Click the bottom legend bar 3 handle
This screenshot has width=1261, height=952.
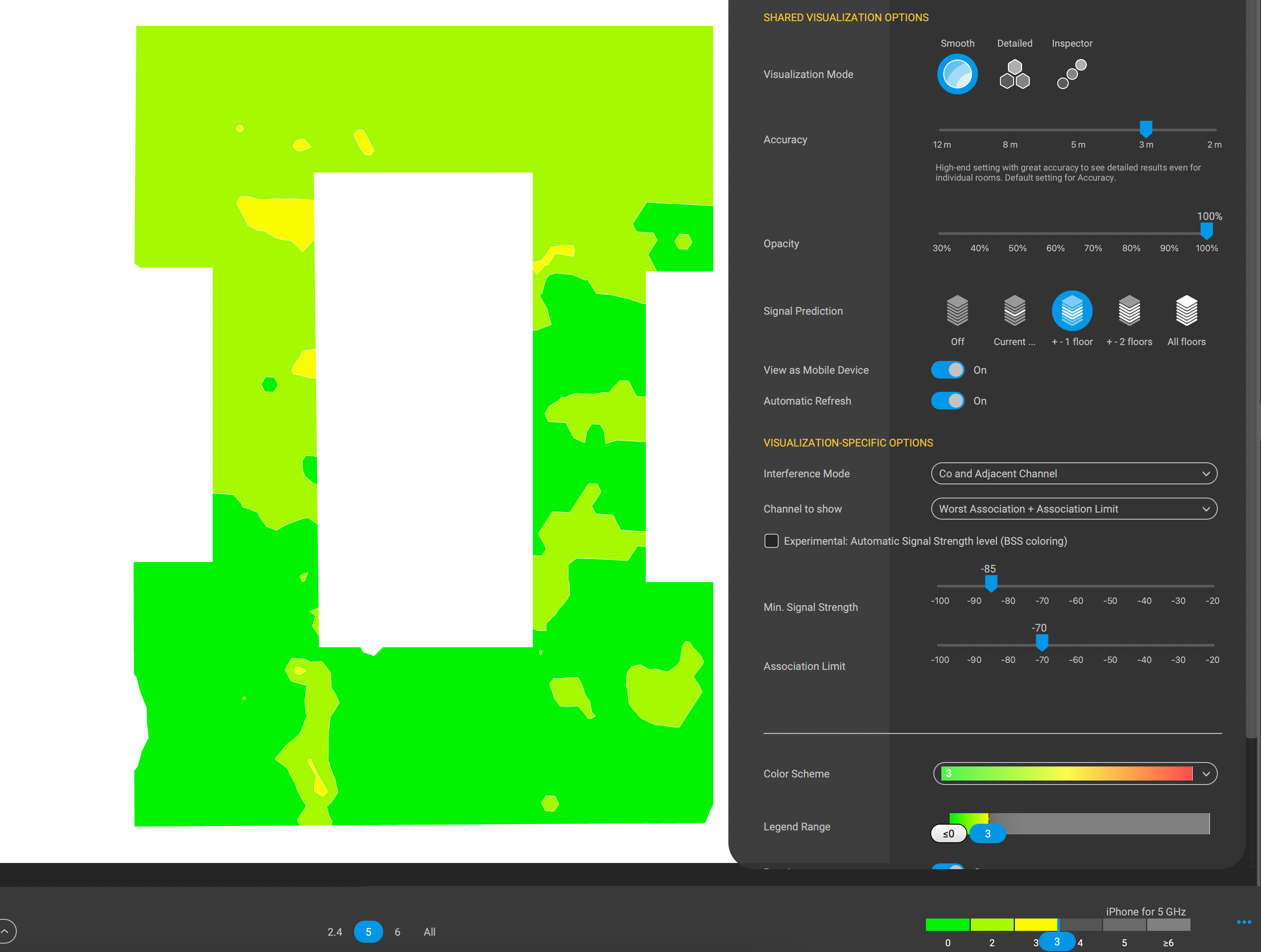(x=1056, y=942)
